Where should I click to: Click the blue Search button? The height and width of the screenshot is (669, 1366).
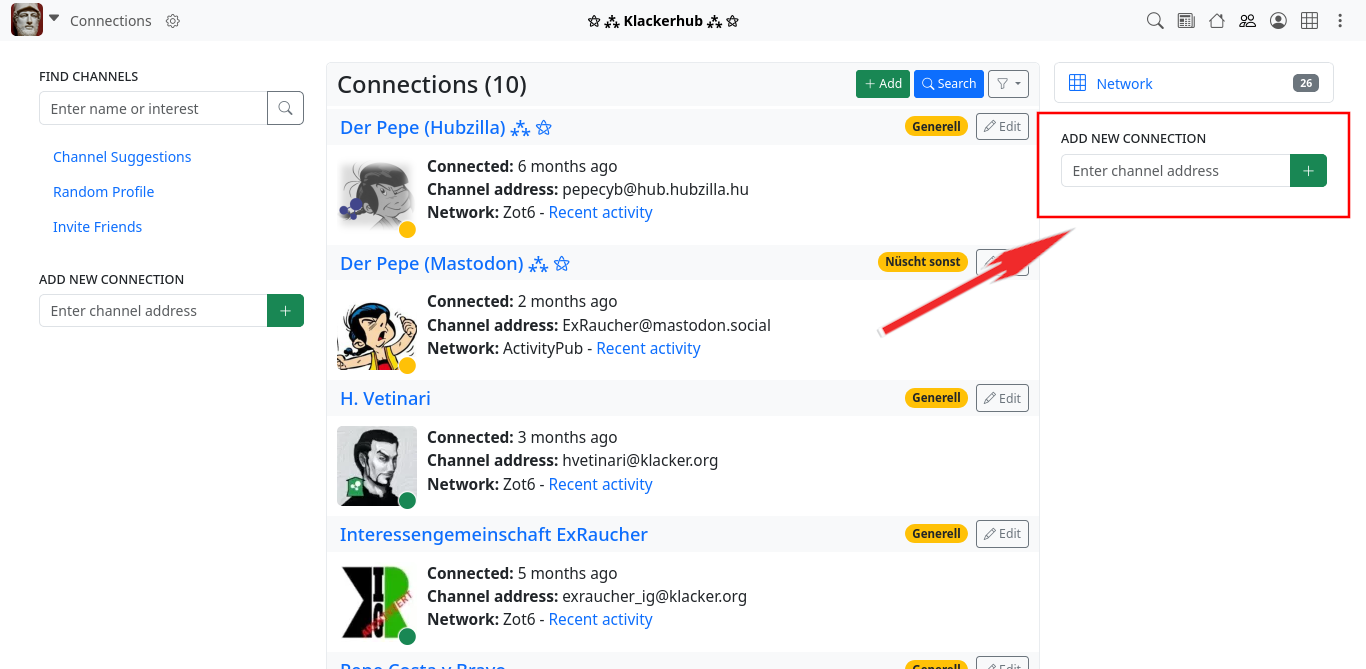click(948, 84)
